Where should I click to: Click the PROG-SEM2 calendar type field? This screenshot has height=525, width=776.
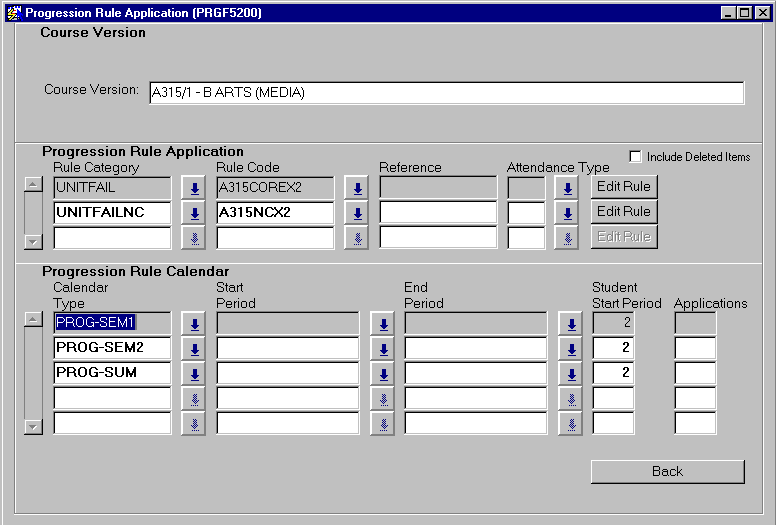pyautogui.click(x=112, y=348)
